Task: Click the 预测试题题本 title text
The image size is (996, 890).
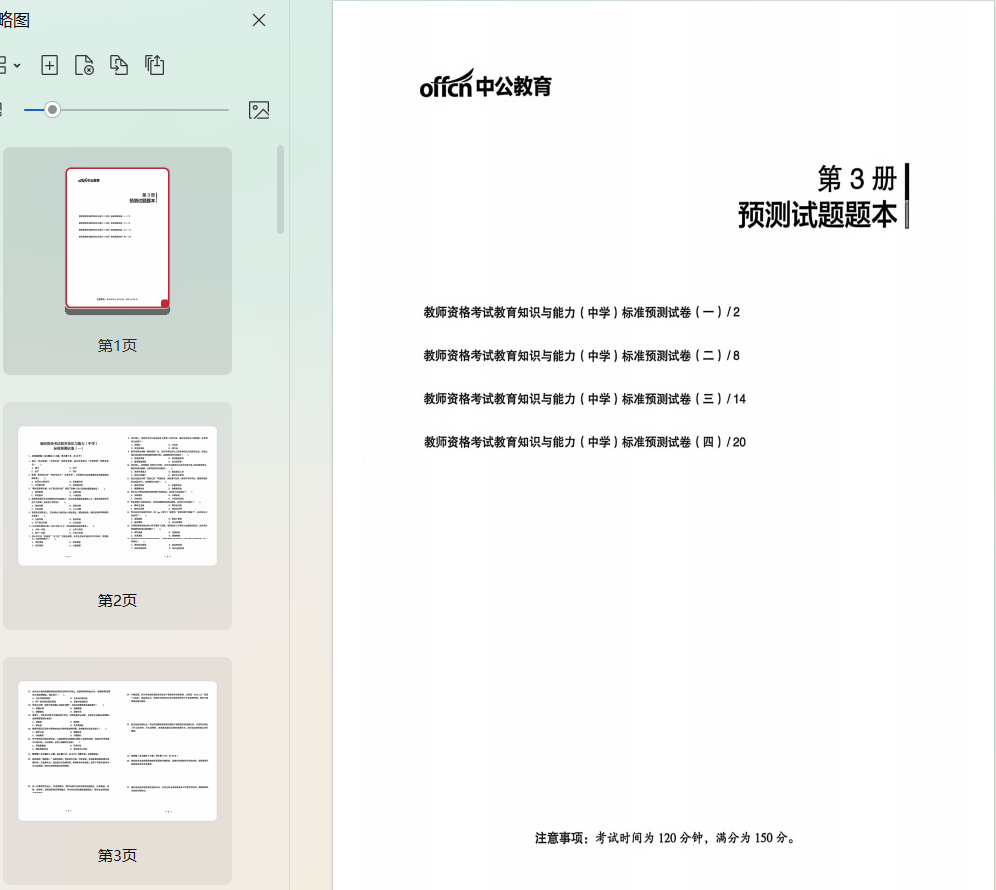Action: pyautogui.click(x=817, y=215)
